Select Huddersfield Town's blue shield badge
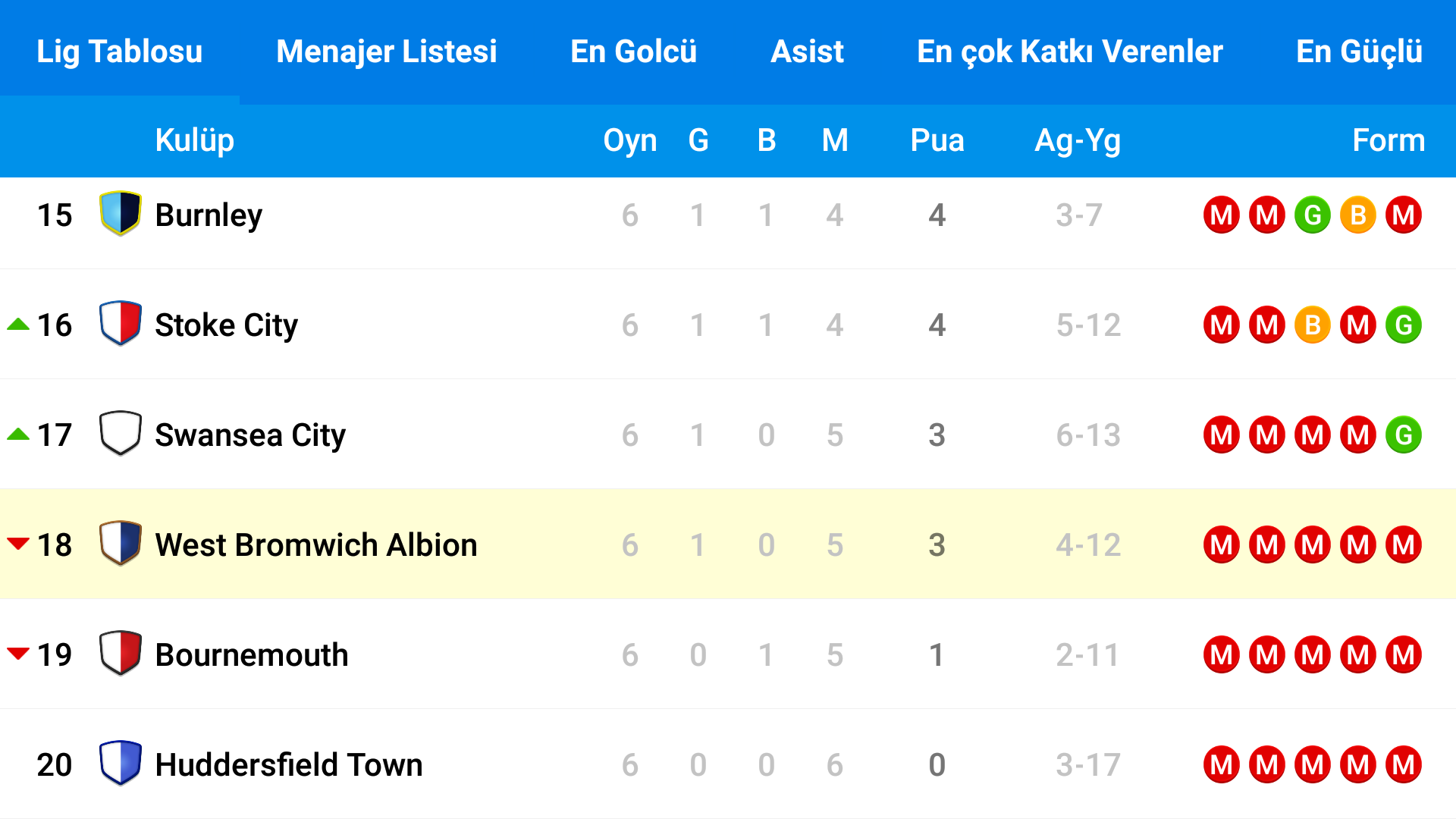The image size is (1456, 819). click(120, 764)
